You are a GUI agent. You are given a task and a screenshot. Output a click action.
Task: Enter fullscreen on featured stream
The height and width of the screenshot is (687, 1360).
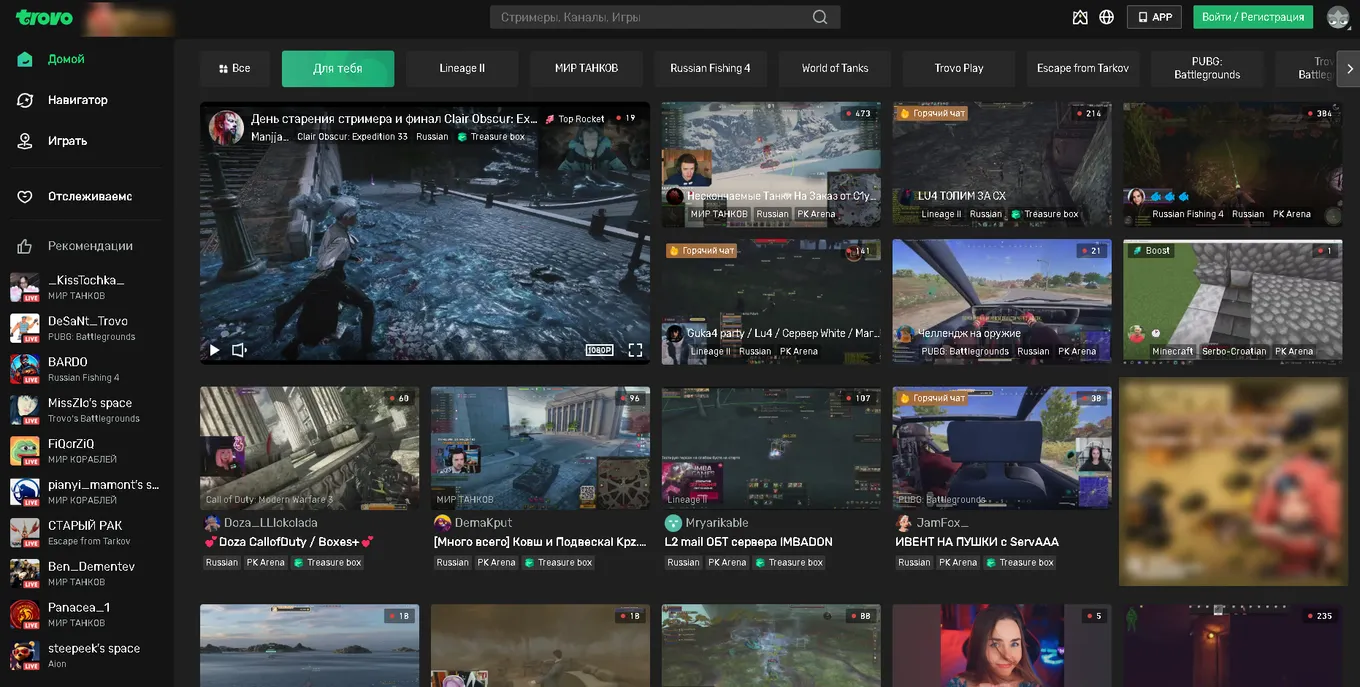coord(635,350)
